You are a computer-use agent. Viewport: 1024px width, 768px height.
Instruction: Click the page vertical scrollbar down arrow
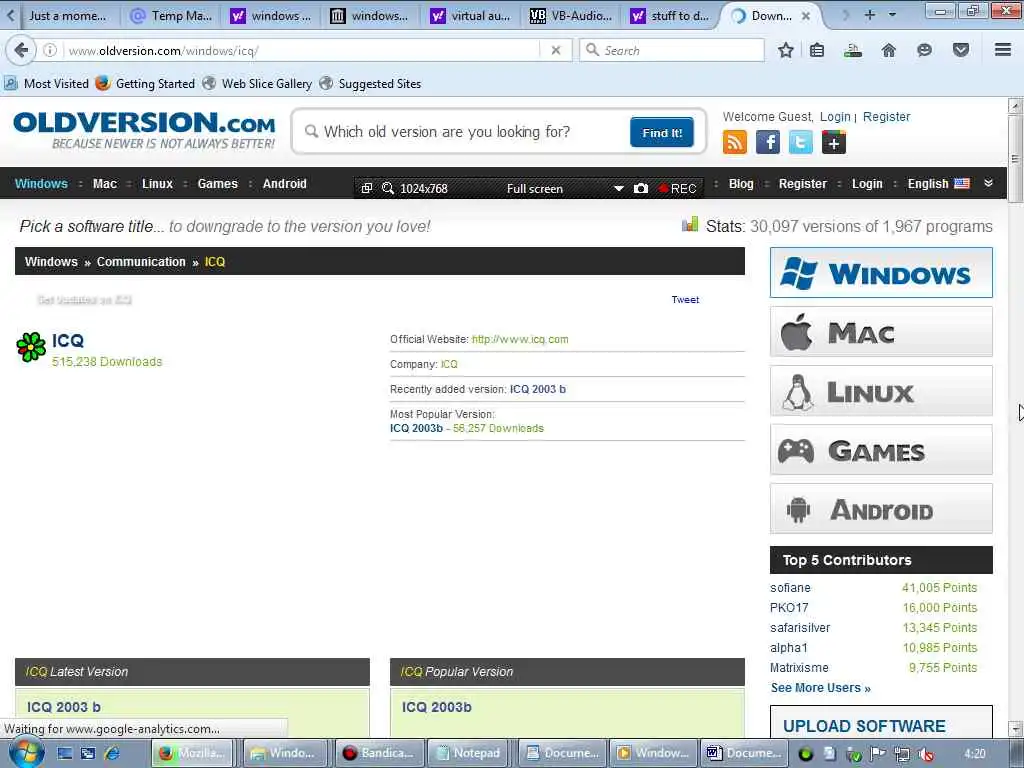point(1016,728)
